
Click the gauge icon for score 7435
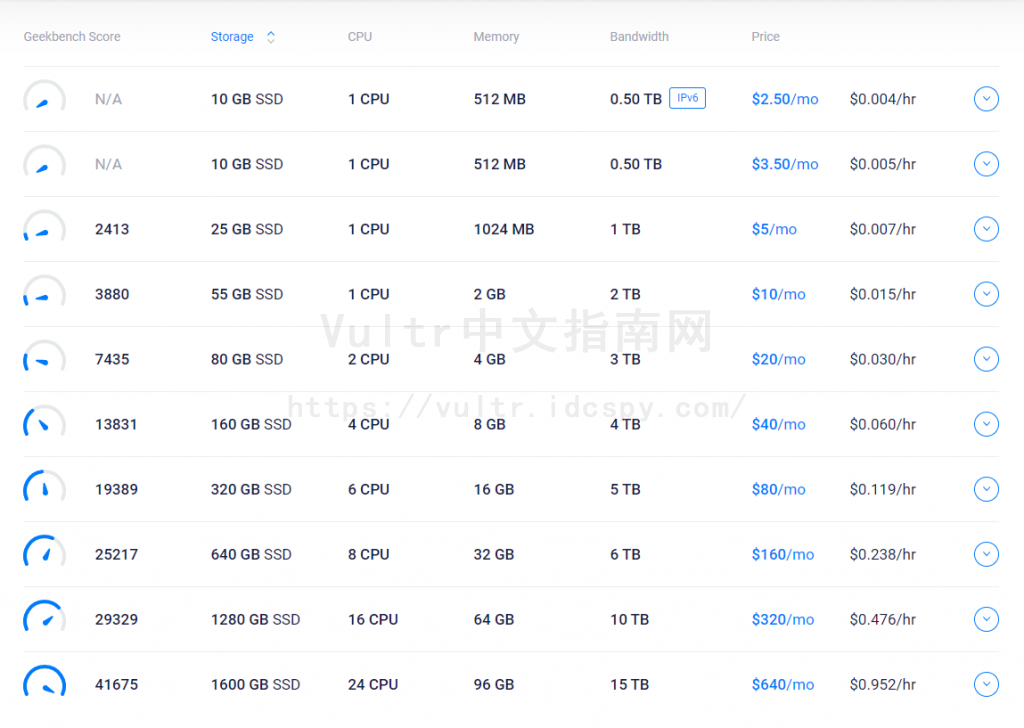44,356
